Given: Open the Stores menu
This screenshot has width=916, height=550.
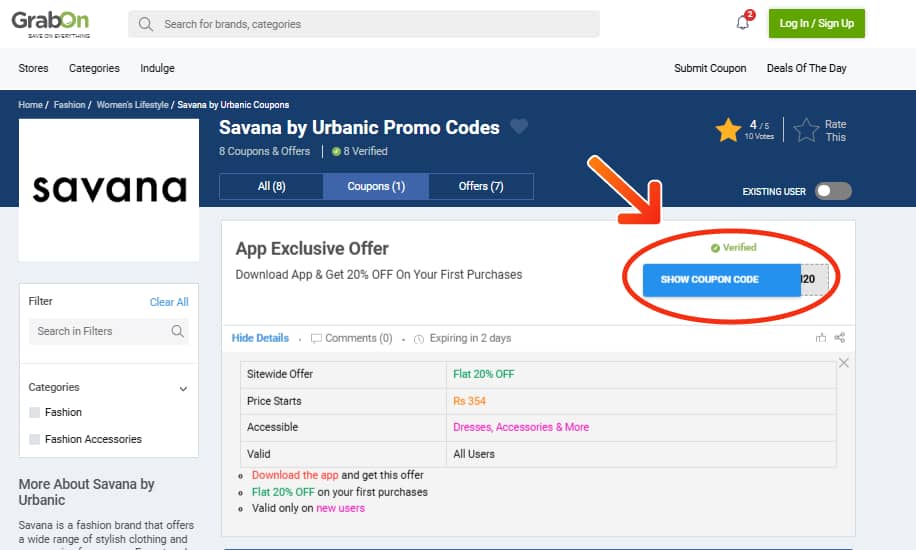Looking at the screenshot, I should (x=33, y=68).
